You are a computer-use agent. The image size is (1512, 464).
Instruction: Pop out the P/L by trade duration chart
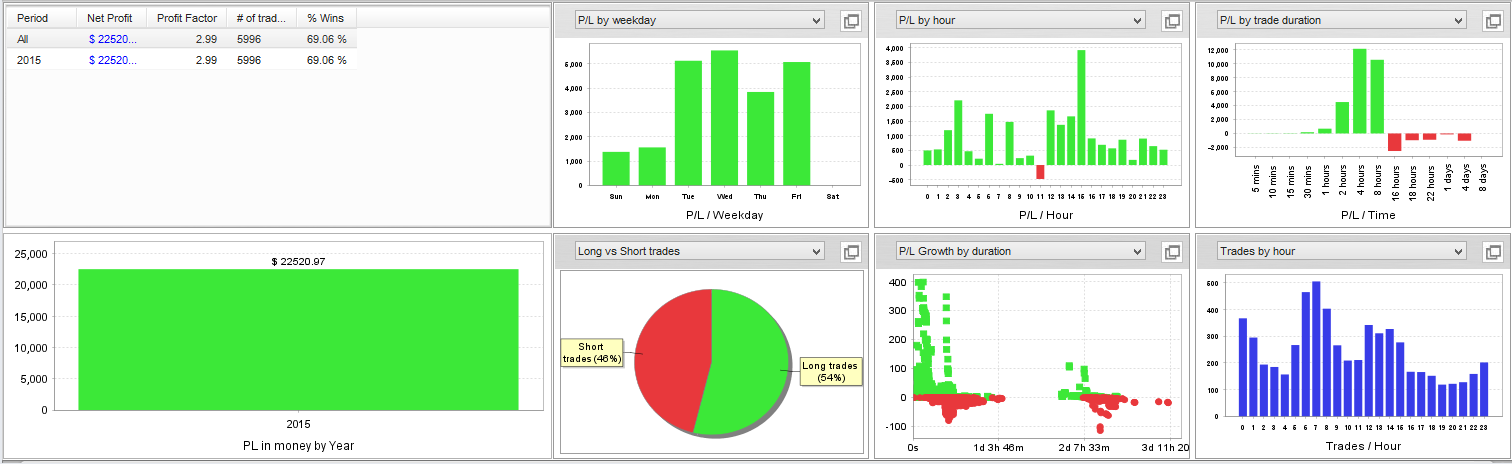coord(1492,21)
